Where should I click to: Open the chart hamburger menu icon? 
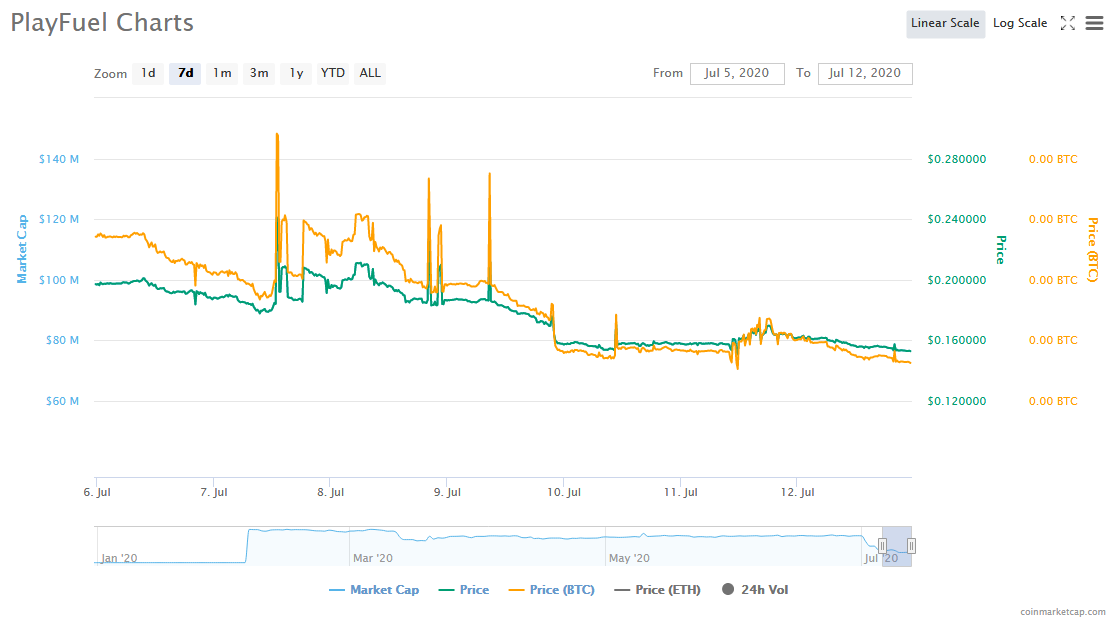coord(1094,23)
